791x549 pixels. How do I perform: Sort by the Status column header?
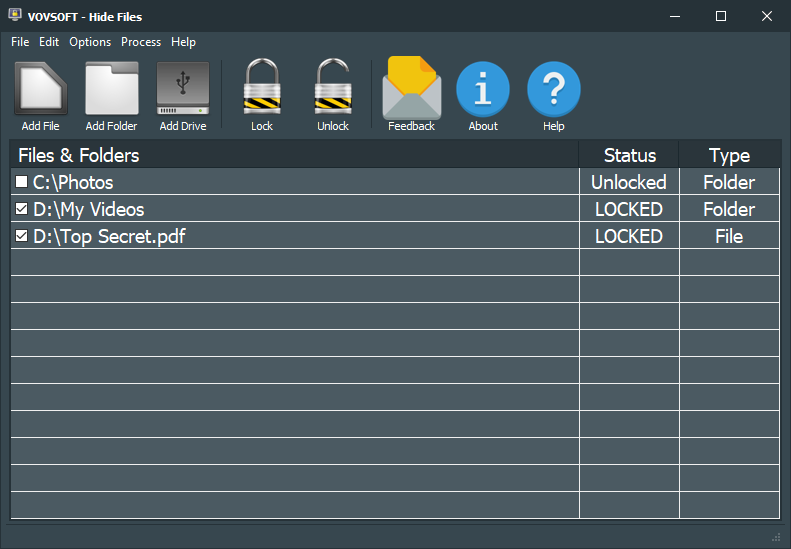point(629,155)
